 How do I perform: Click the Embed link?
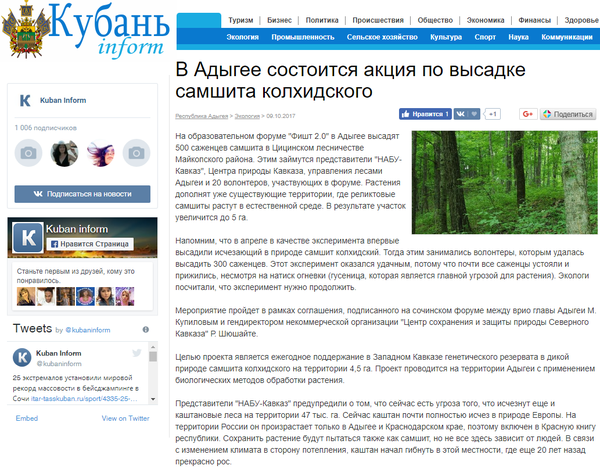point(27,418)
